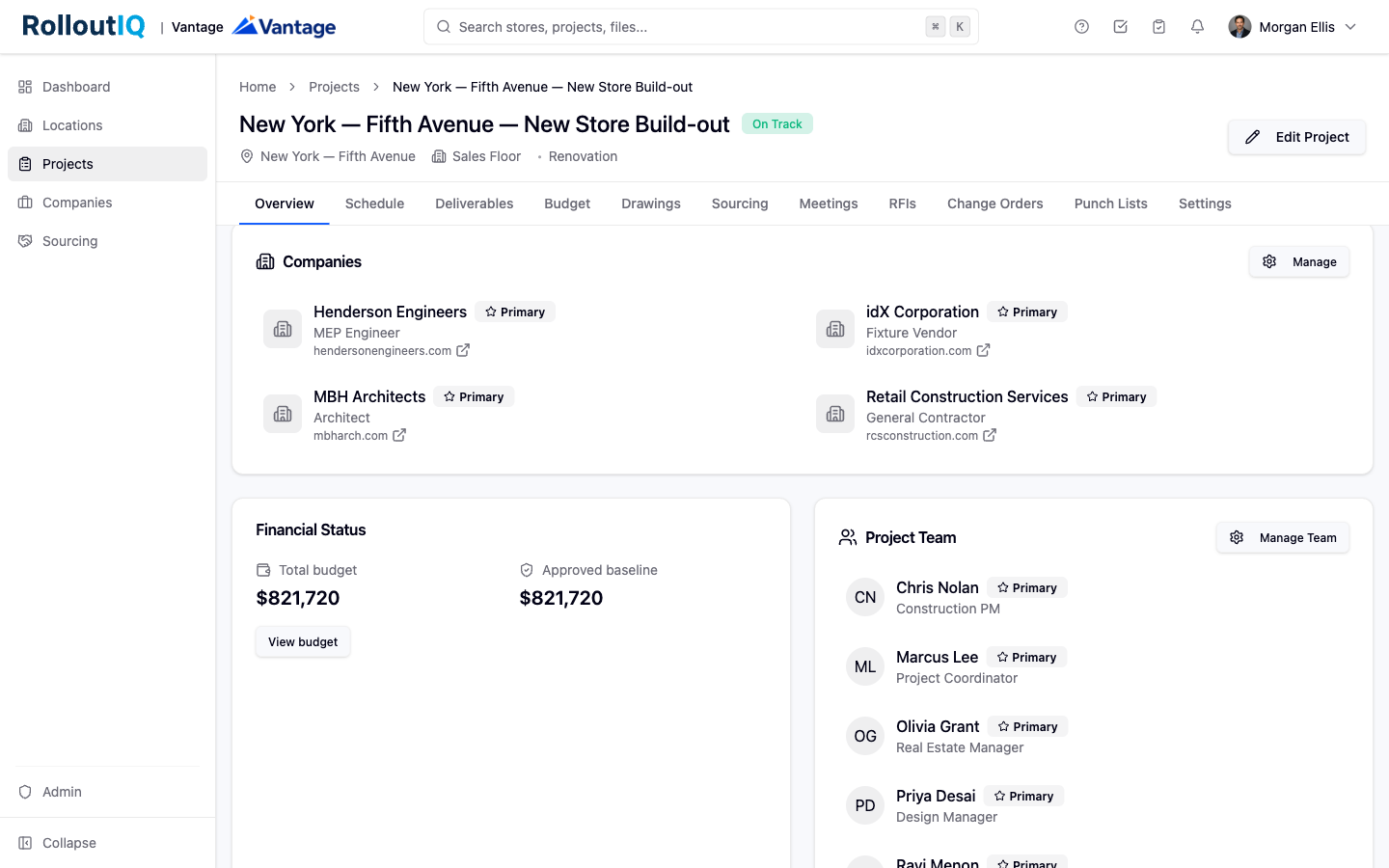Click the Vantage brand logo
The width and height of the screenshot is (1389, 868).
[285, 26]
